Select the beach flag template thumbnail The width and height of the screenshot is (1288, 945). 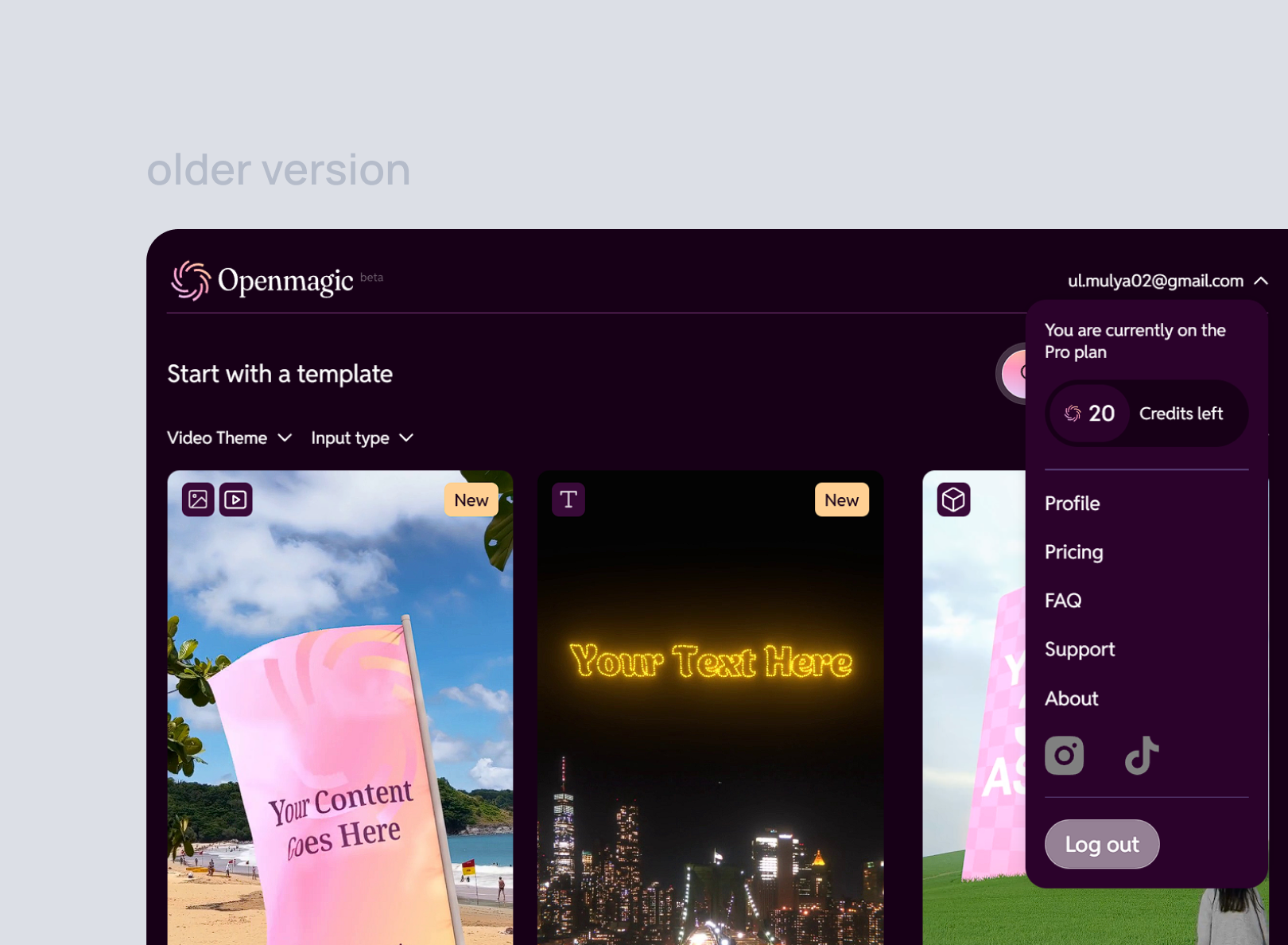pyautogui.click(x=340, y=708)
